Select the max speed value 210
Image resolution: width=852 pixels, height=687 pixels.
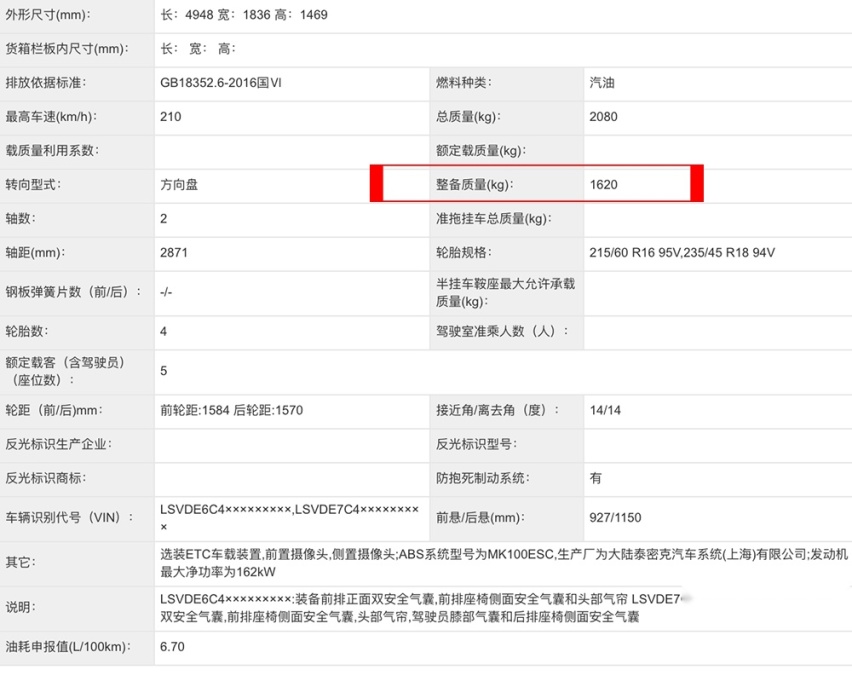point(171,117)
